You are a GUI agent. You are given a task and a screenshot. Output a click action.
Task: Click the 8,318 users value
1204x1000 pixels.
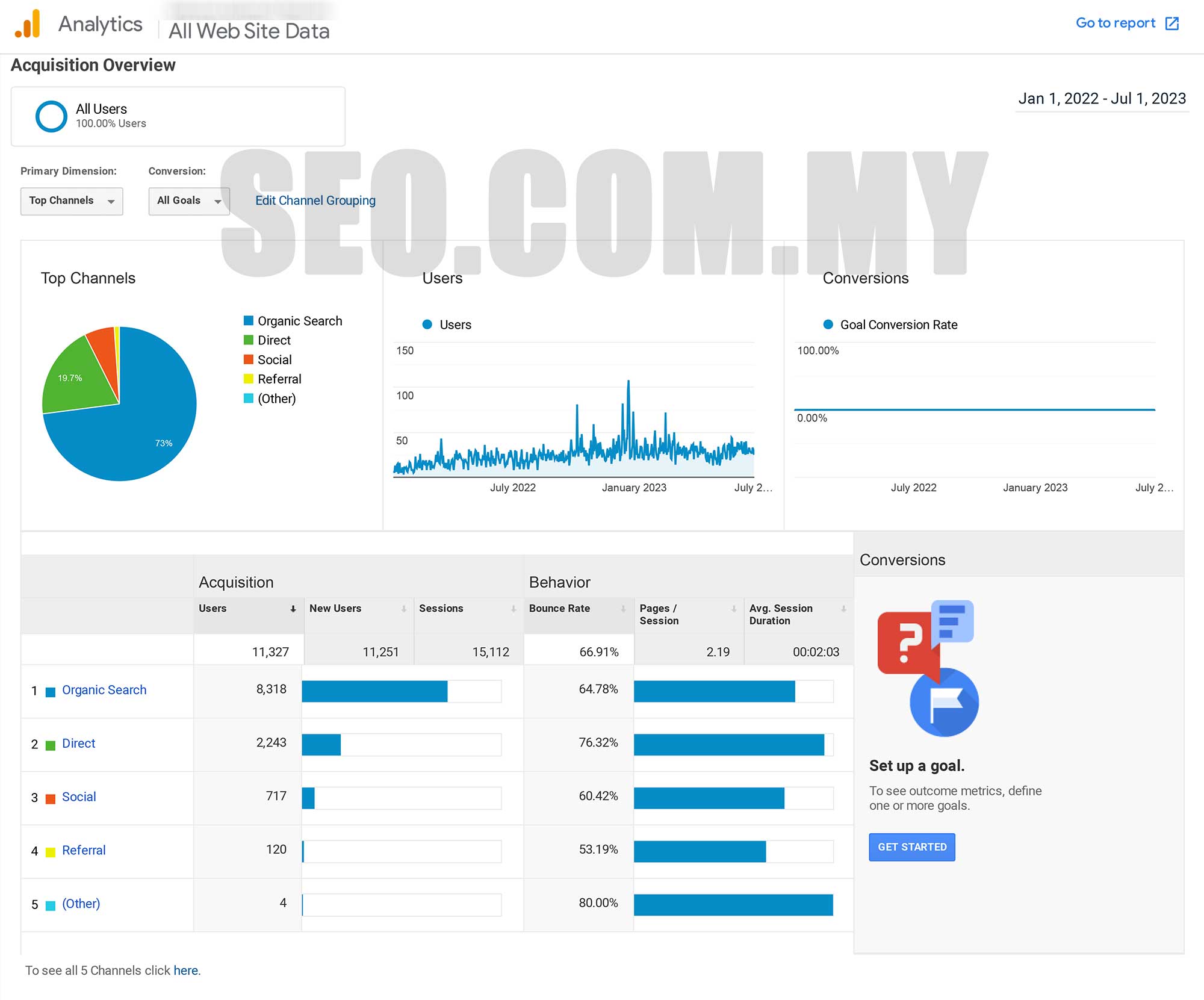tap(272, 689)
